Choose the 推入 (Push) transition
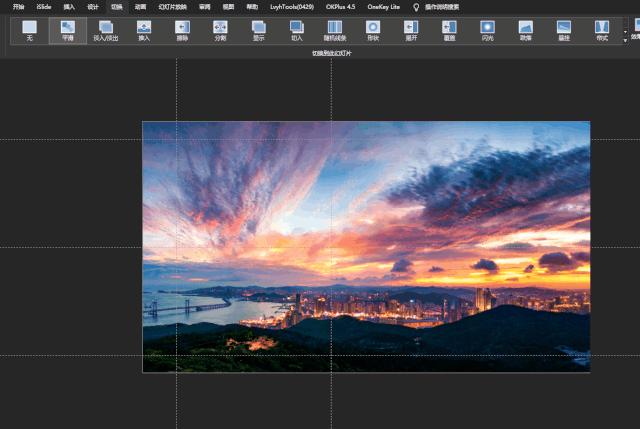 pyautogui.click(x=144, y=30)
